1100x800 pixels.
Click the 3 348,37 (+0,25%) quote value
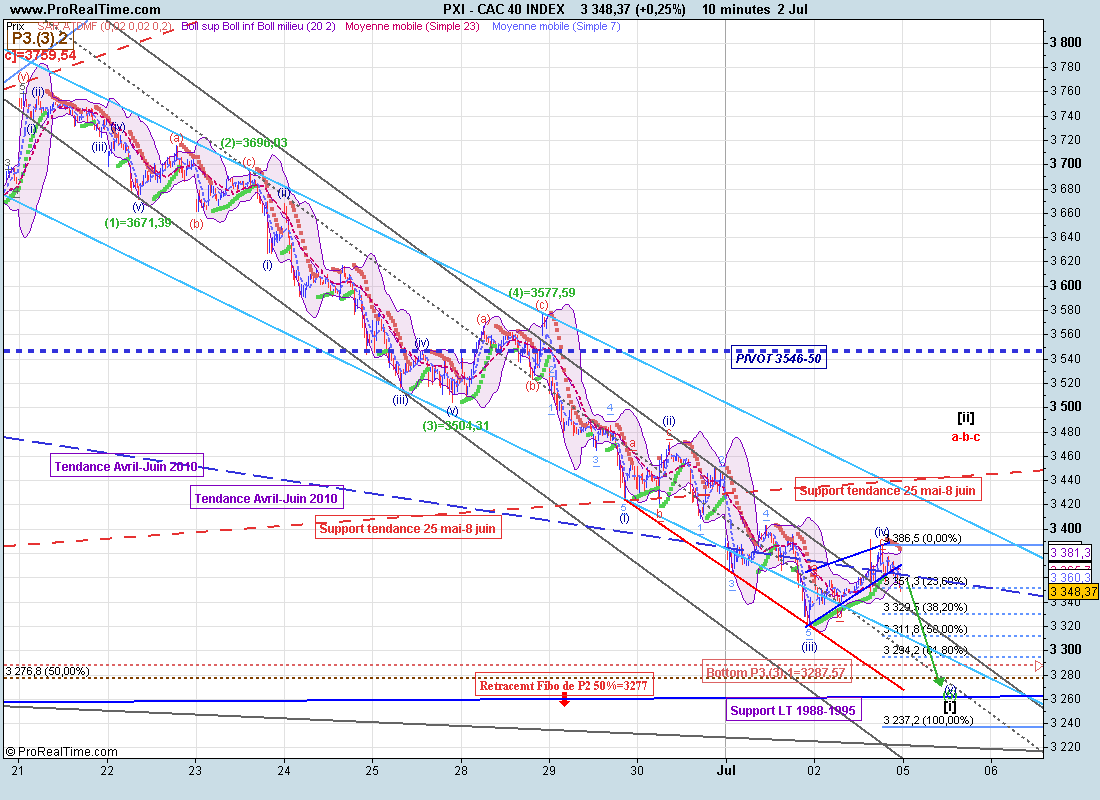click(633, 9)
